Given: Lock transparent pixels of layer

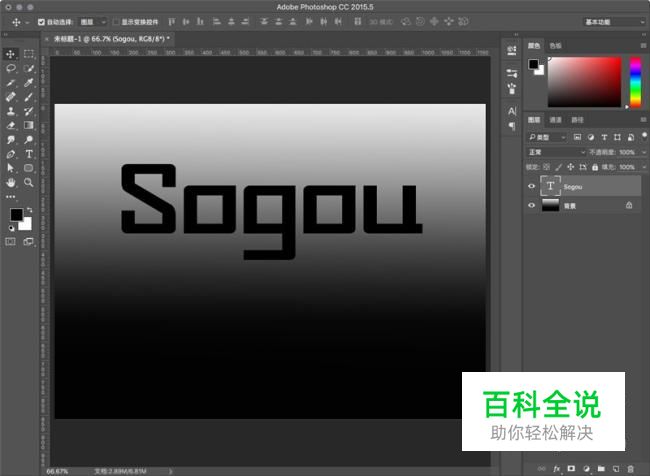Looking at the screenshot, I should coord(546,167).
